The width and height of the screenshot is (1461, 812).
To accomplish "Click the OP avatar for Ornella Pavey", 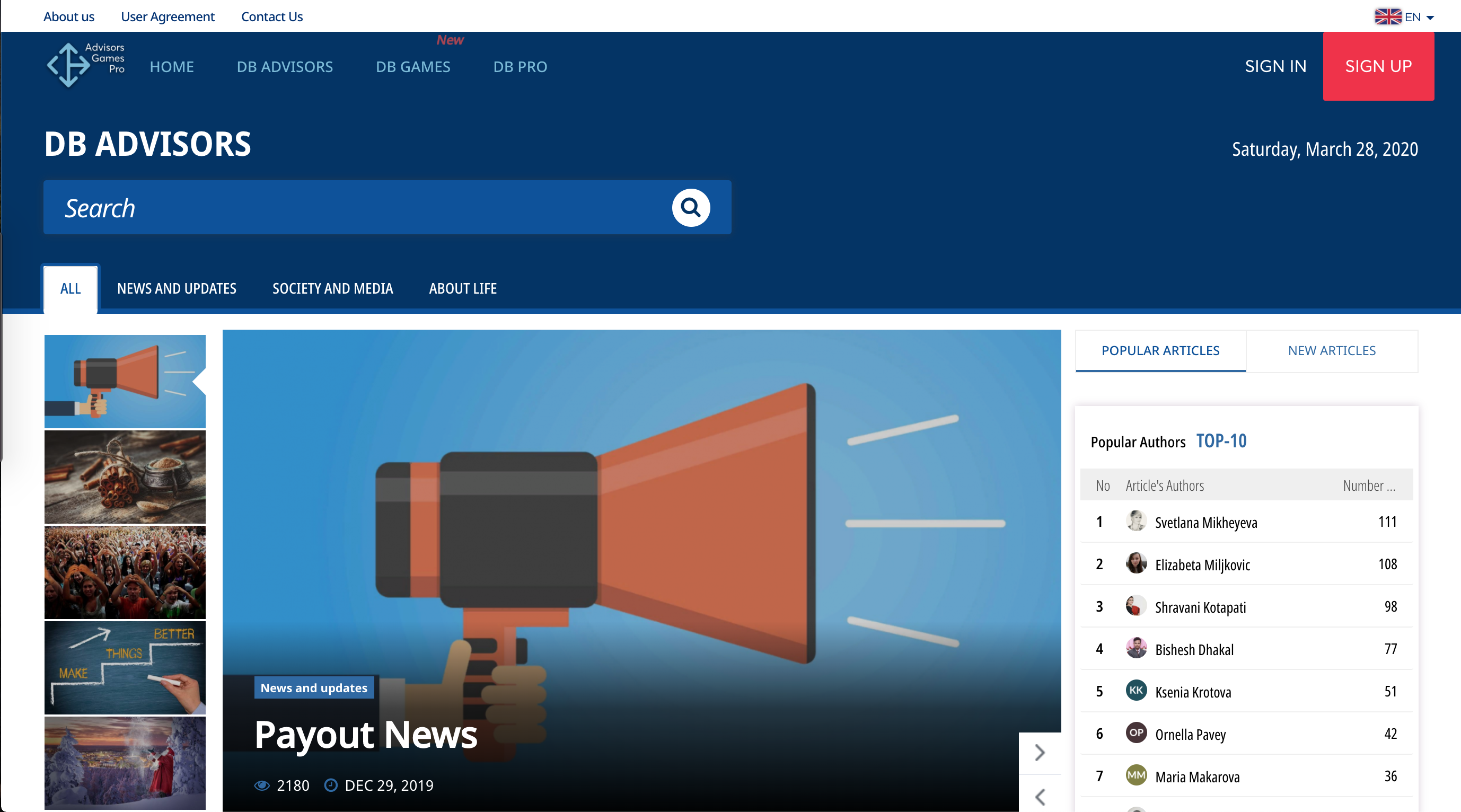I will [1136, 732].
